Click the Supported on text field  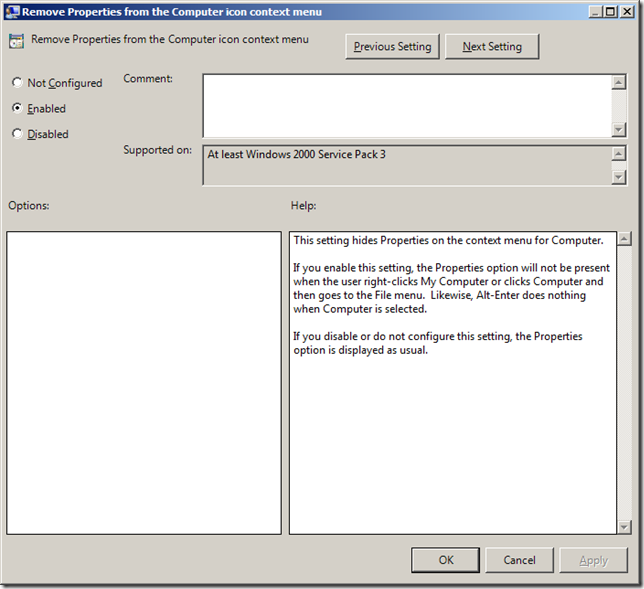[x=407, y=165]
